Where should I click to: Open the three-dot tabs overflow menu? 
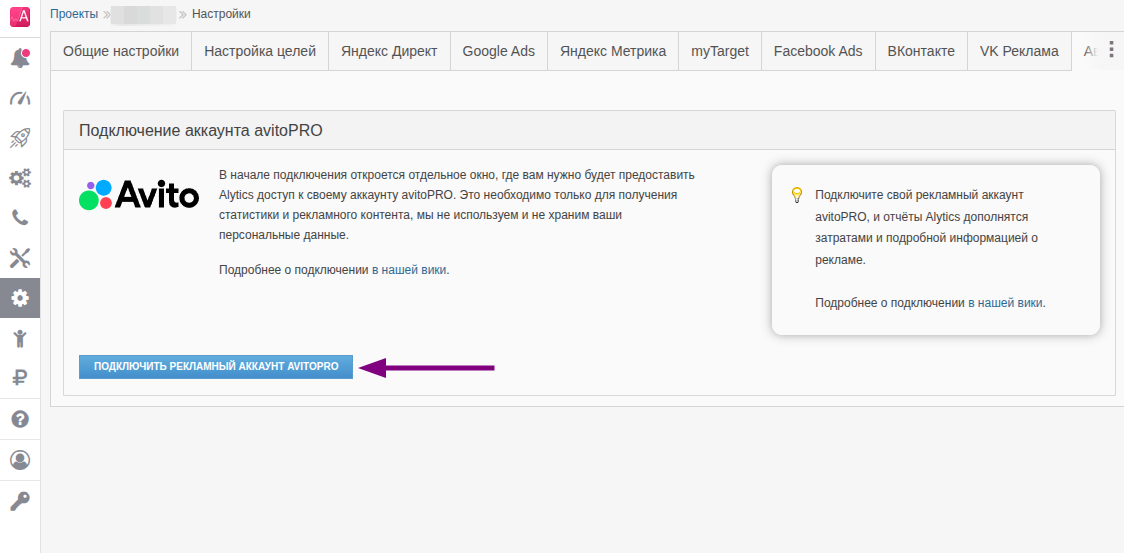[x=1111, y=49]
